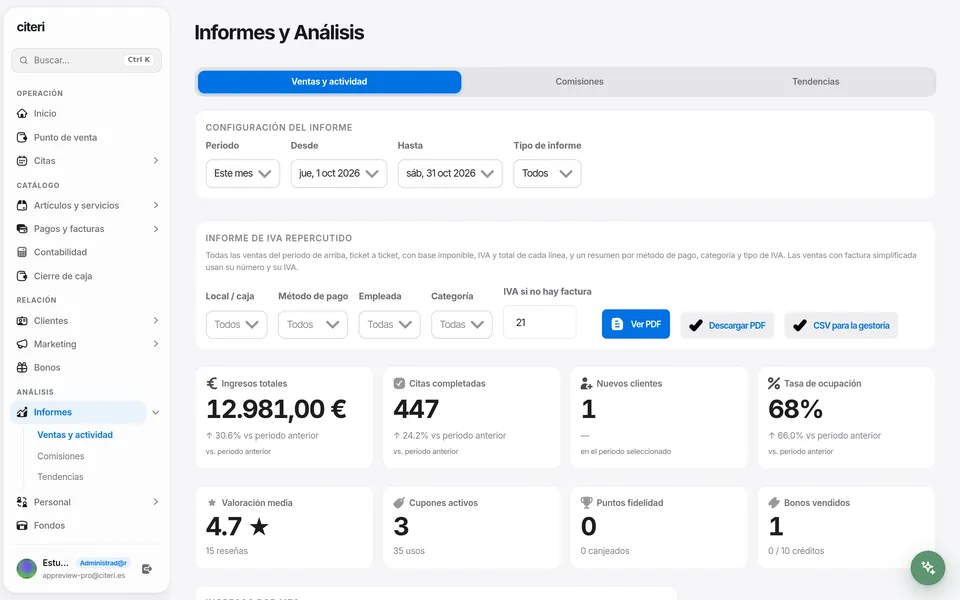
Task: Click the Contabilidad calculator icon
Action: pos(22,252)
